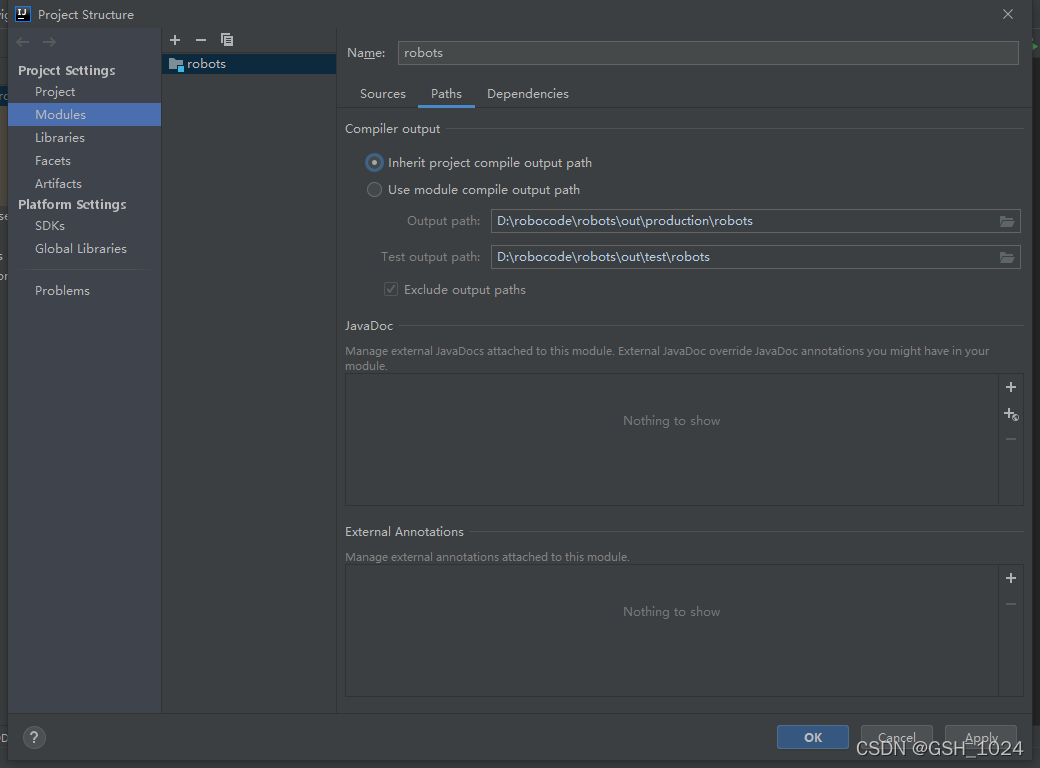Add JavaDoc path with plus icon
The image size is (1040, 768).
pos(1011,387)
